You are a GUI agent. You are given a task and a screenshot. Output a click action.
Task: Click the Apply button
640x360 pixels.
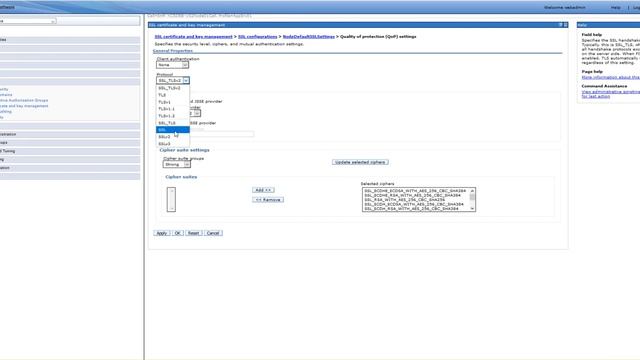(x=162, y=233)
